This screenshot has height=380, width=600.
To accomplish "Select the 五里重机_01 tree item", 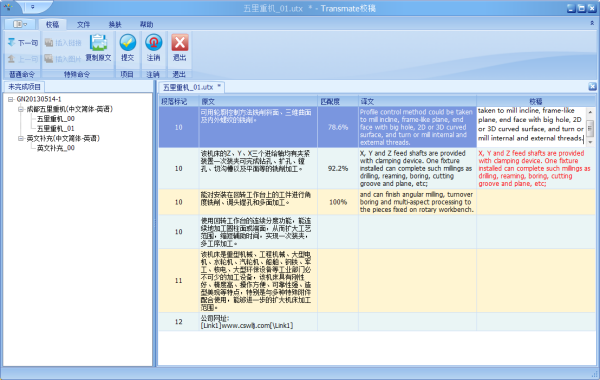I will 55,129.
